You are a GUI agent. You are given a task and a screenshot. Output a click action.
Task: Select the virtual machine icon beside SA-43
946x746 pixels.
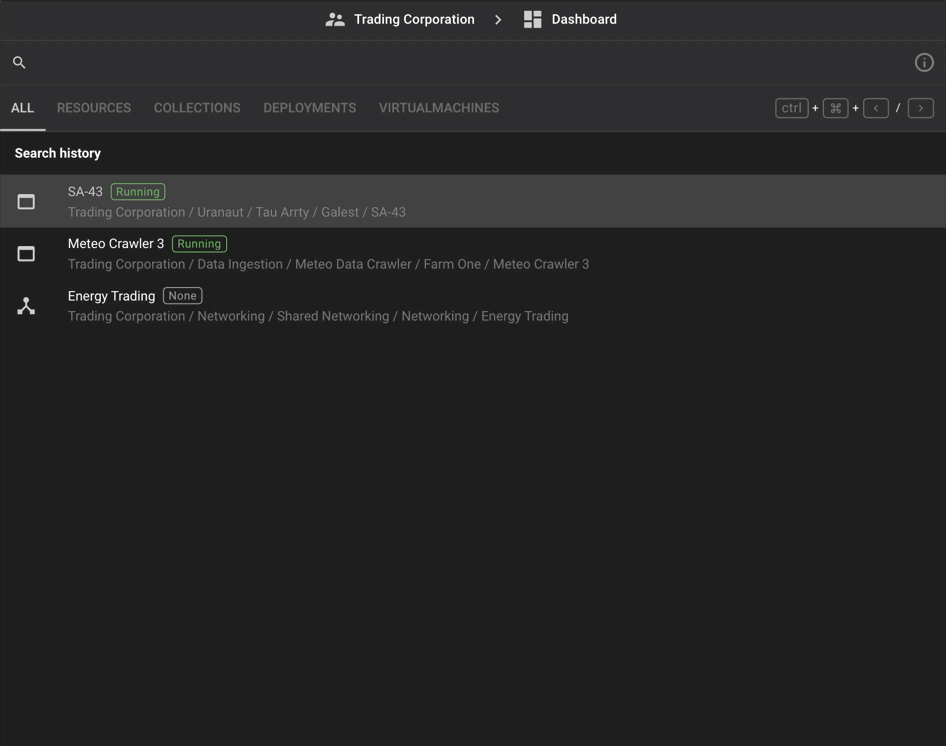[25, 200]
